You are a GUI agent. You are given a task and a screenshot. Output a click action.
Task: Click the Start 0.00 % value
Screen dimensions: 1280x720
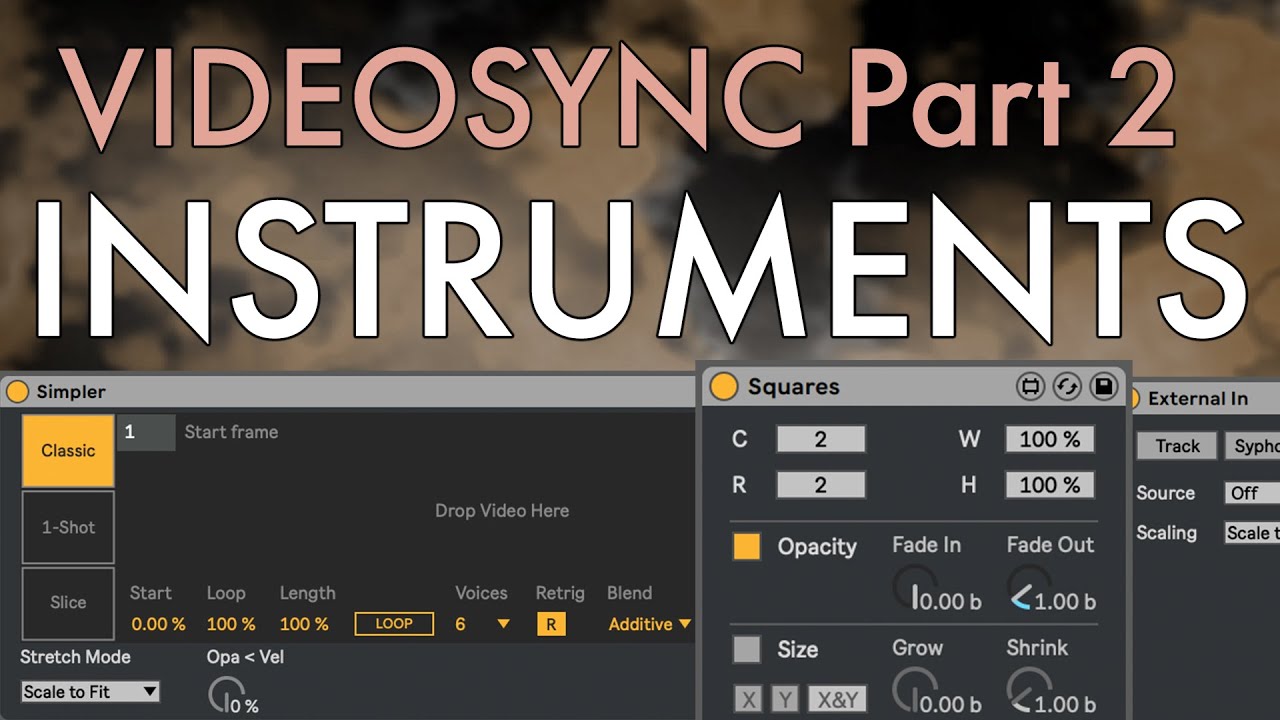[x=158, y=624]
